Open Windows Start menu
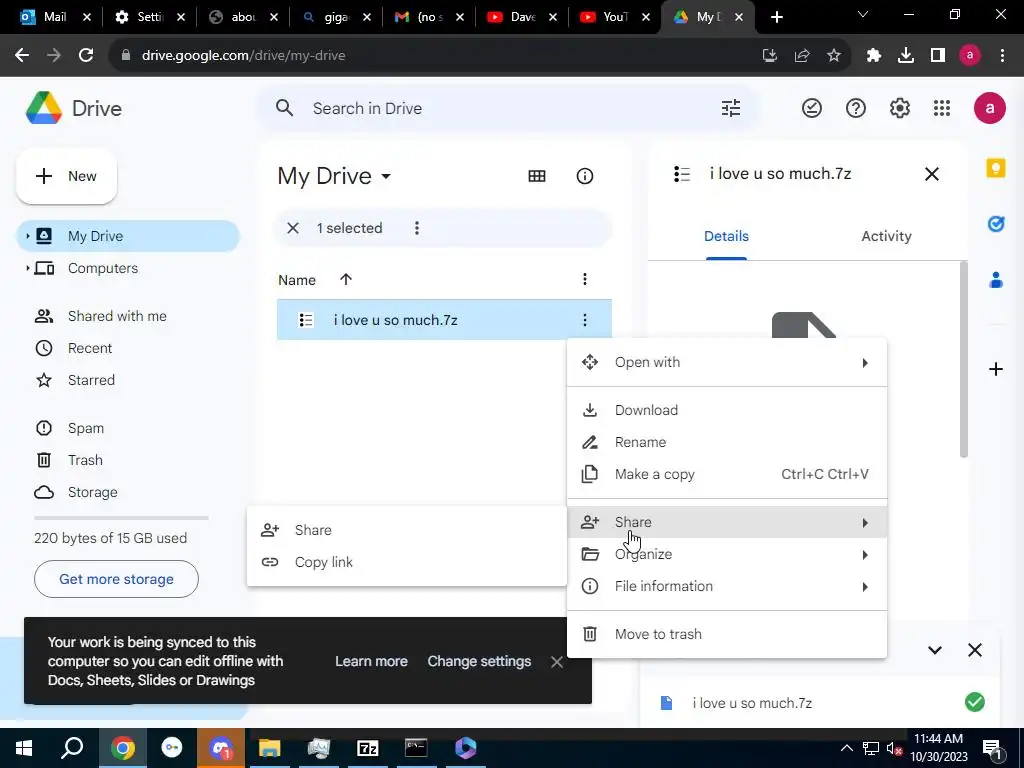Viewport: 1024px width, 768px height. (x=24, y=748)
